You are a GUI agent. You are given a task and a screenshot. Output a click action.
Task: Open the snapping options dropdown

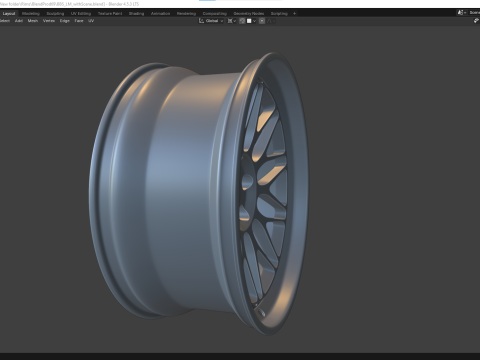point(251,21)
